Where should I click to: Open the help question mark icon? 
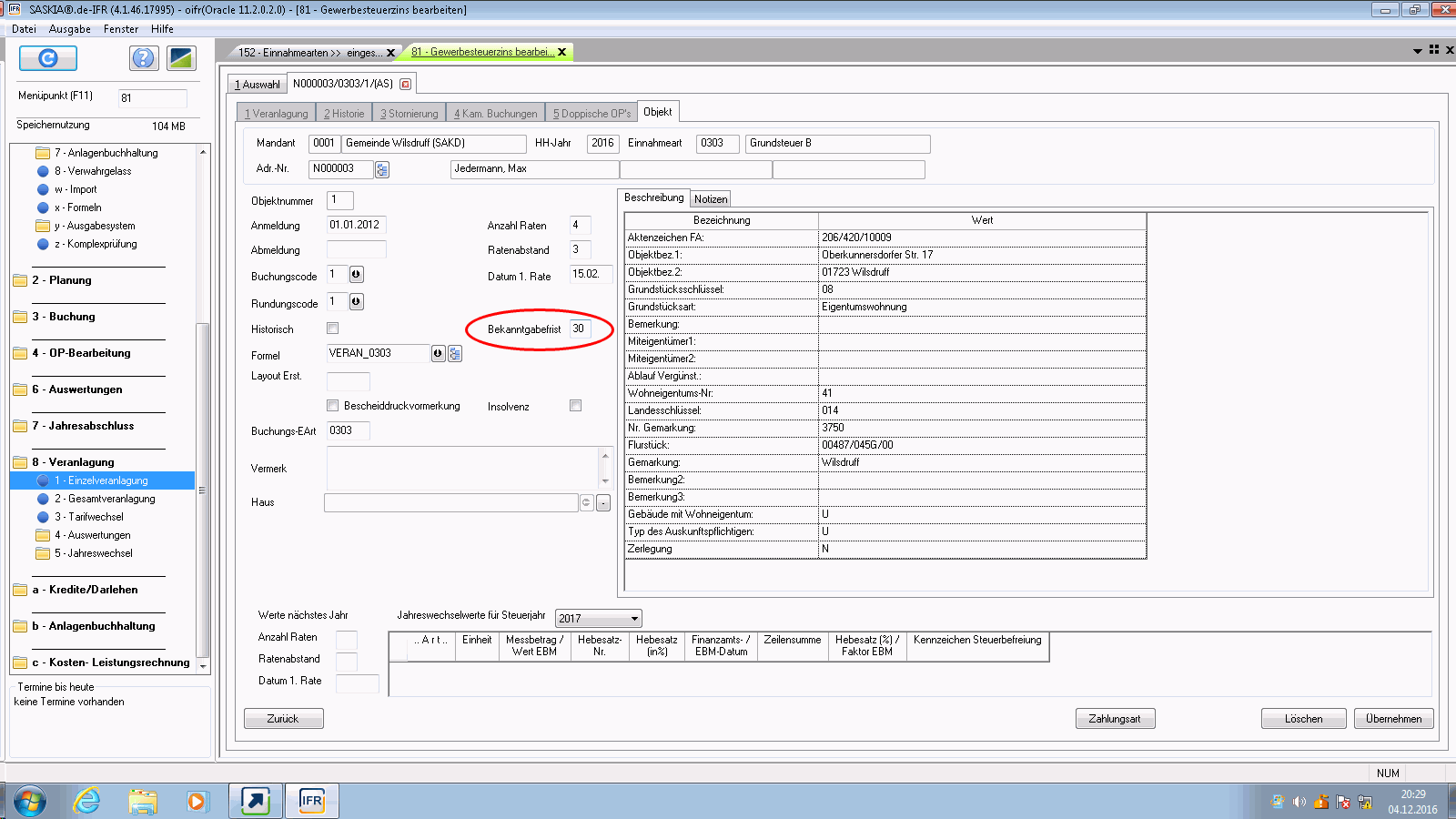(x=143, y=58)
